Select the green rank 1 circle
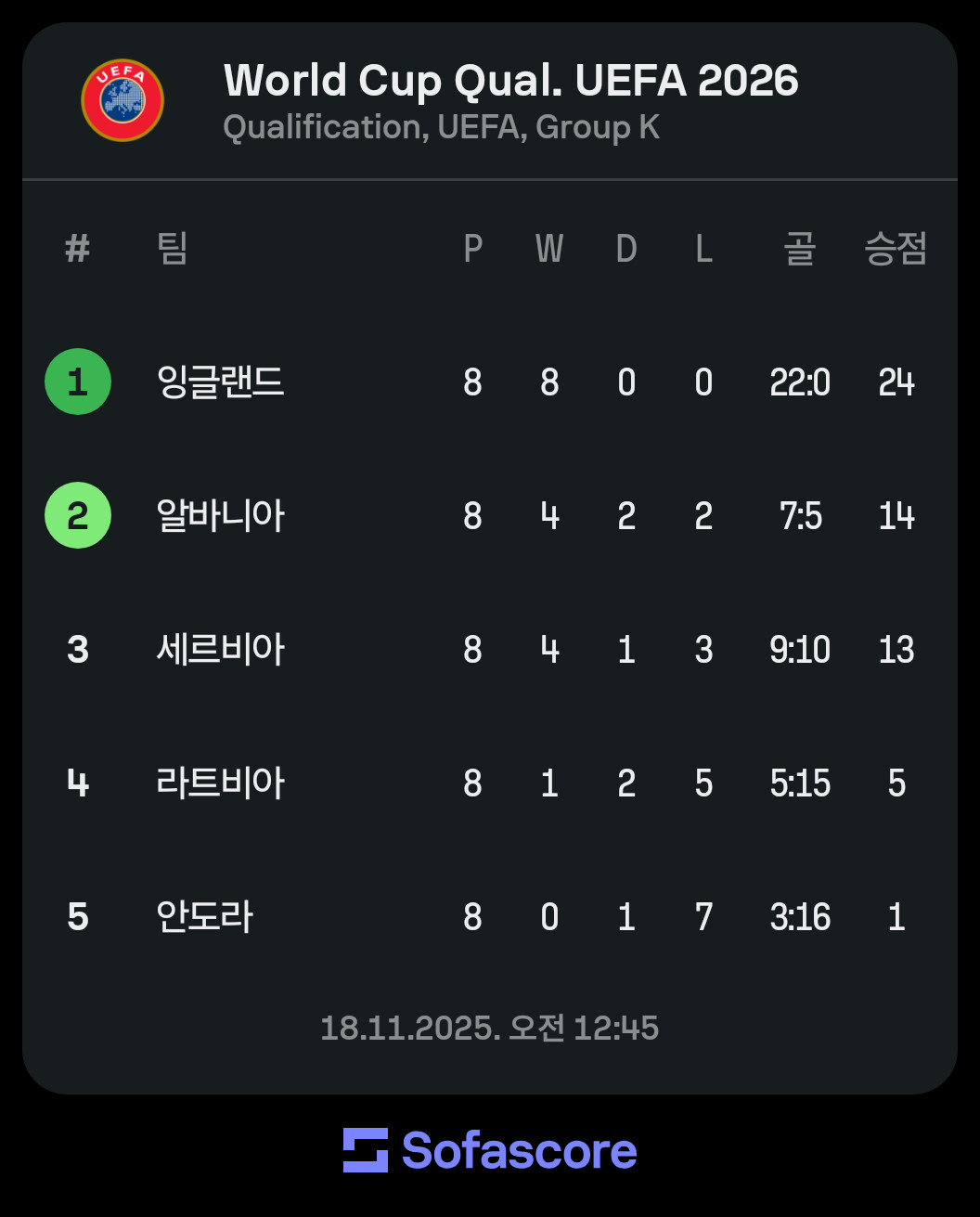Viewport: 980px width, 1217px height. click(x=78, y=382)
